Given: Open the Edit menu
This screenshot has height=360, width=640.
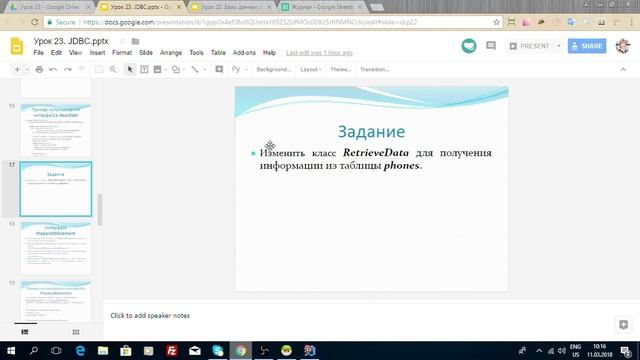Looking at the screenshot, I should pos(56,53).
